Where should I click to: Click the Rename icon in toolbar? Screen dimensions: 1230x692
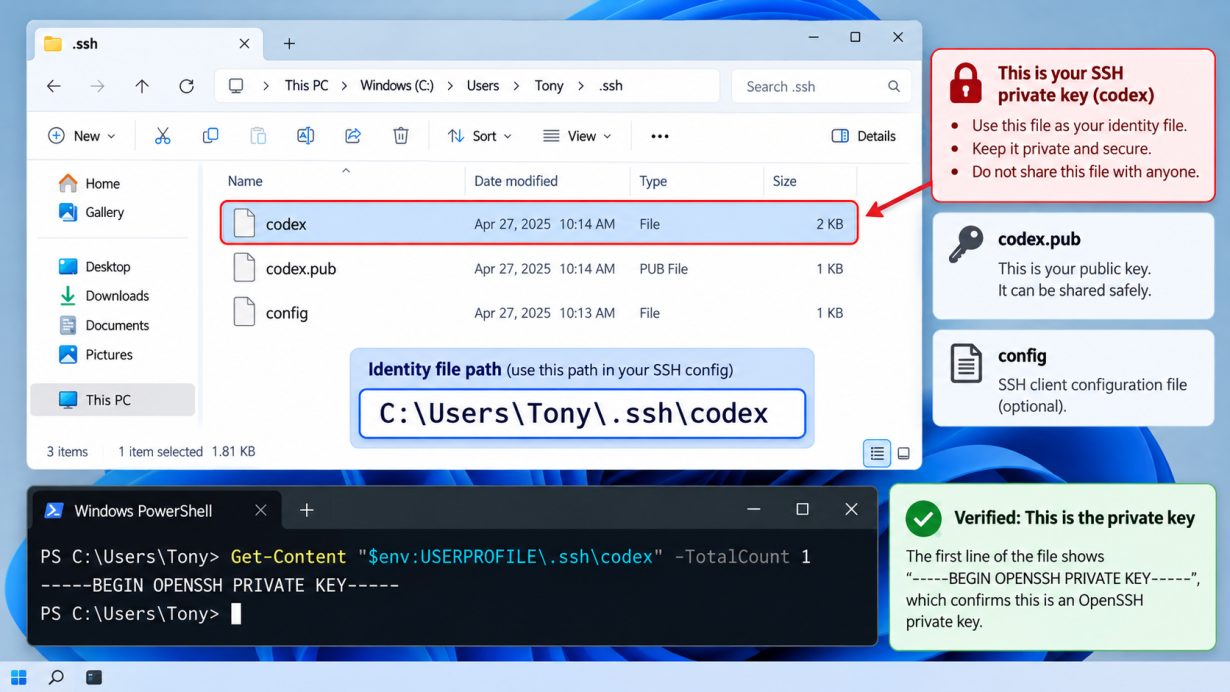(306, 136)
